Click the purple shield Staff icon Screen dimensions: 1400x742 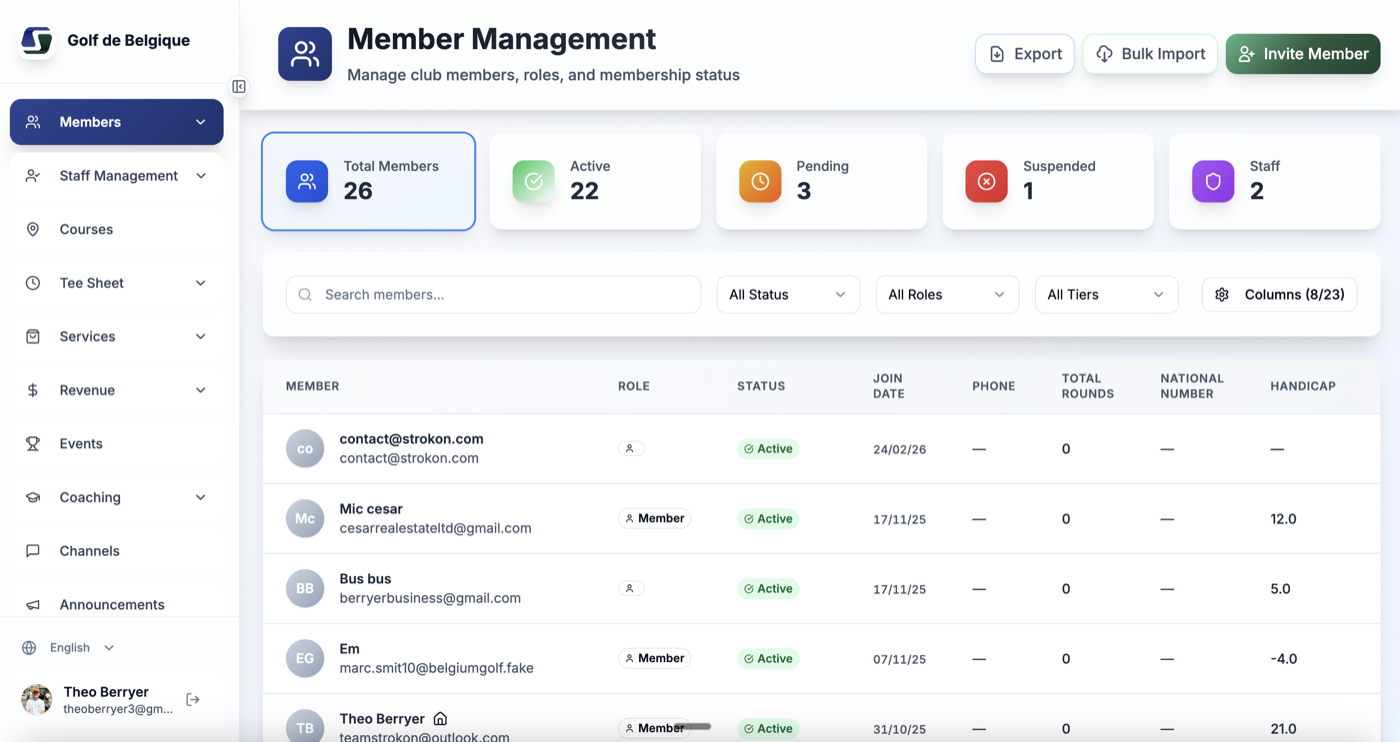[x=1213, y=181]
